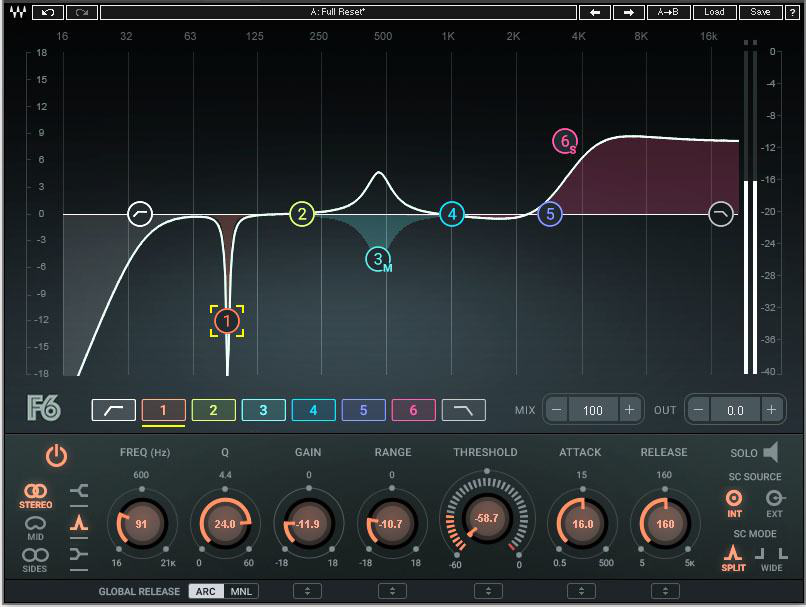
Task: Set sidechain mode to SPLIT
Action: (734, 558)
